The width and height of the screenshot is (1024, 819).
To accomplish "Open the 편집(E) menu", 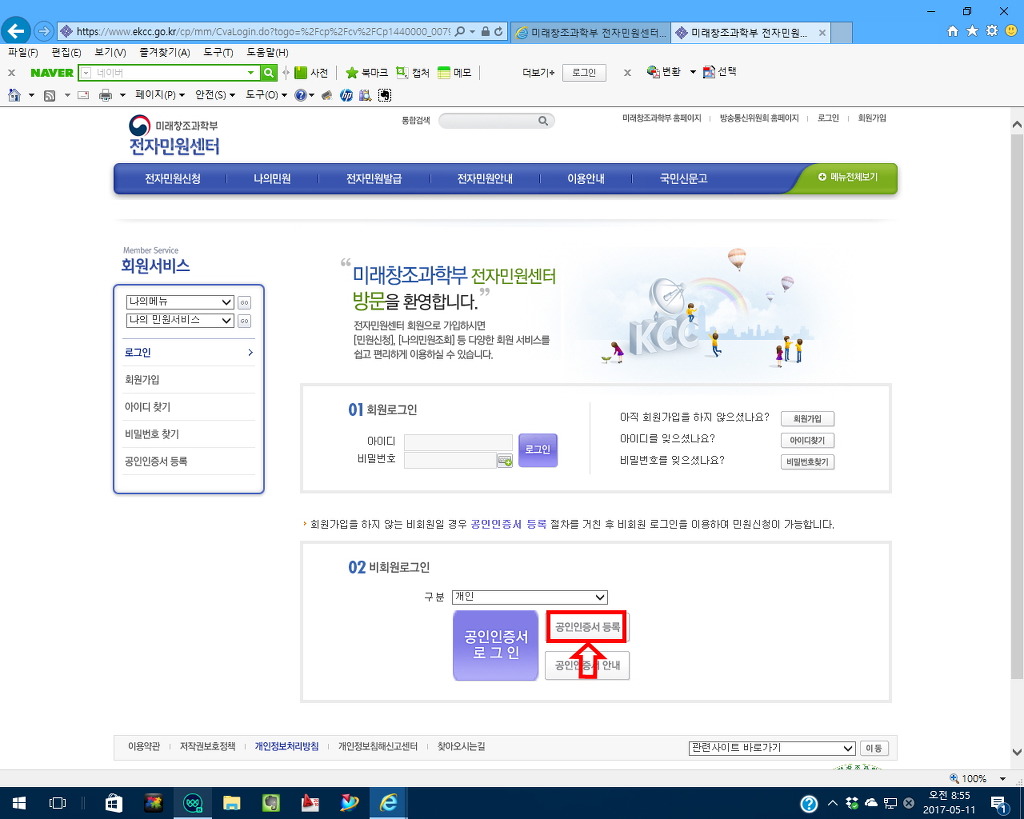I will [x=66, y=52].
